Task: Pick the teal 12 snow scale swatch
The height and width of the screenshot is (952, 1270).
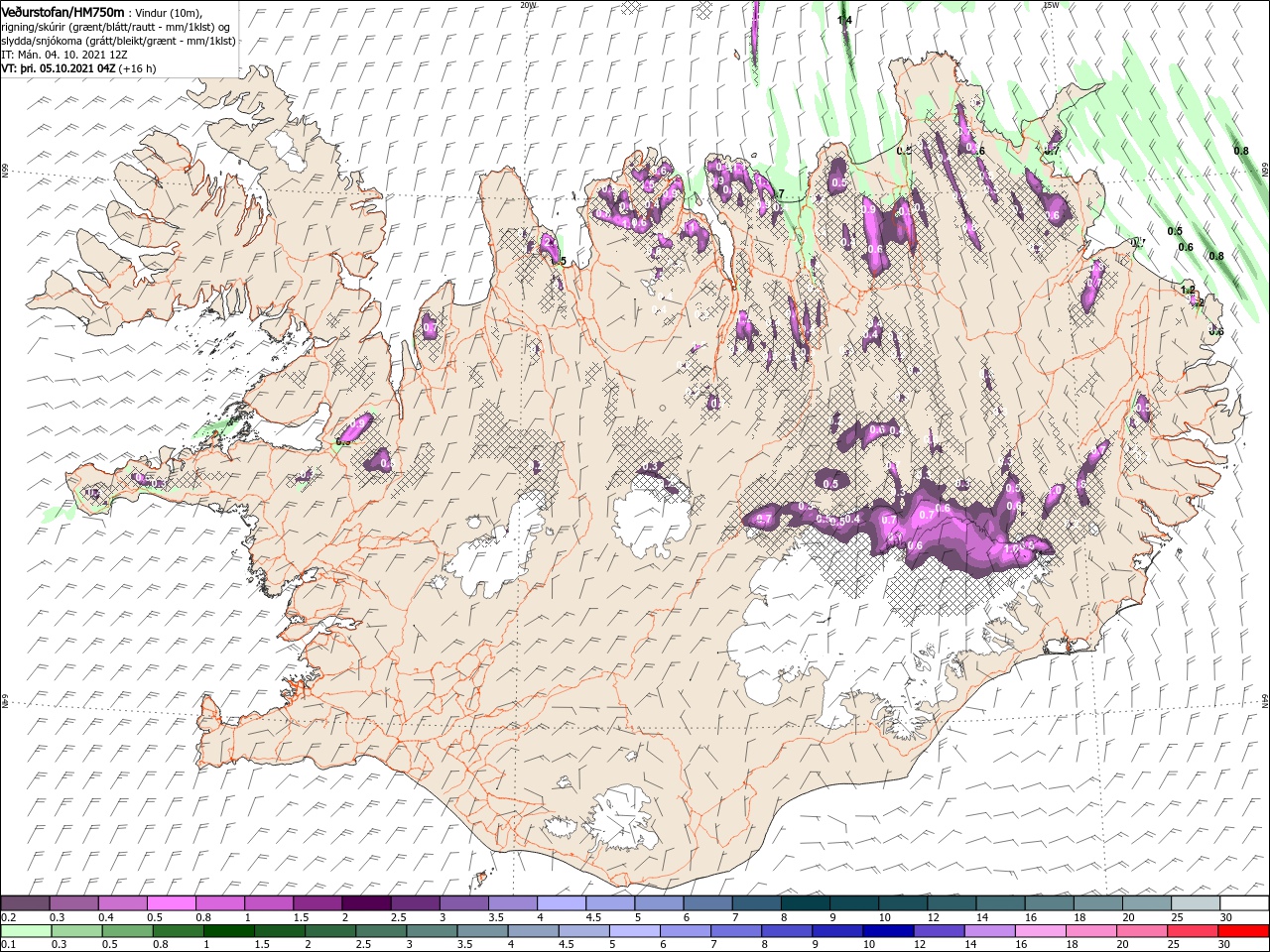Action: coord(951,902)
